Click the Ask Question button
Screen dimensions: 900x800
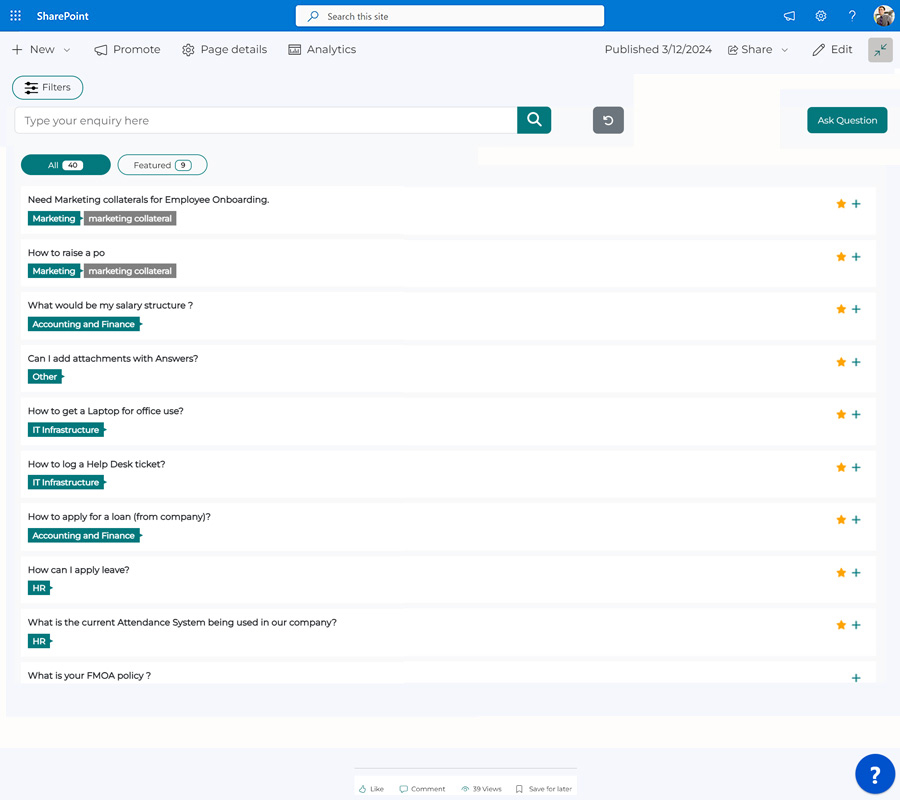pos(846,119)
